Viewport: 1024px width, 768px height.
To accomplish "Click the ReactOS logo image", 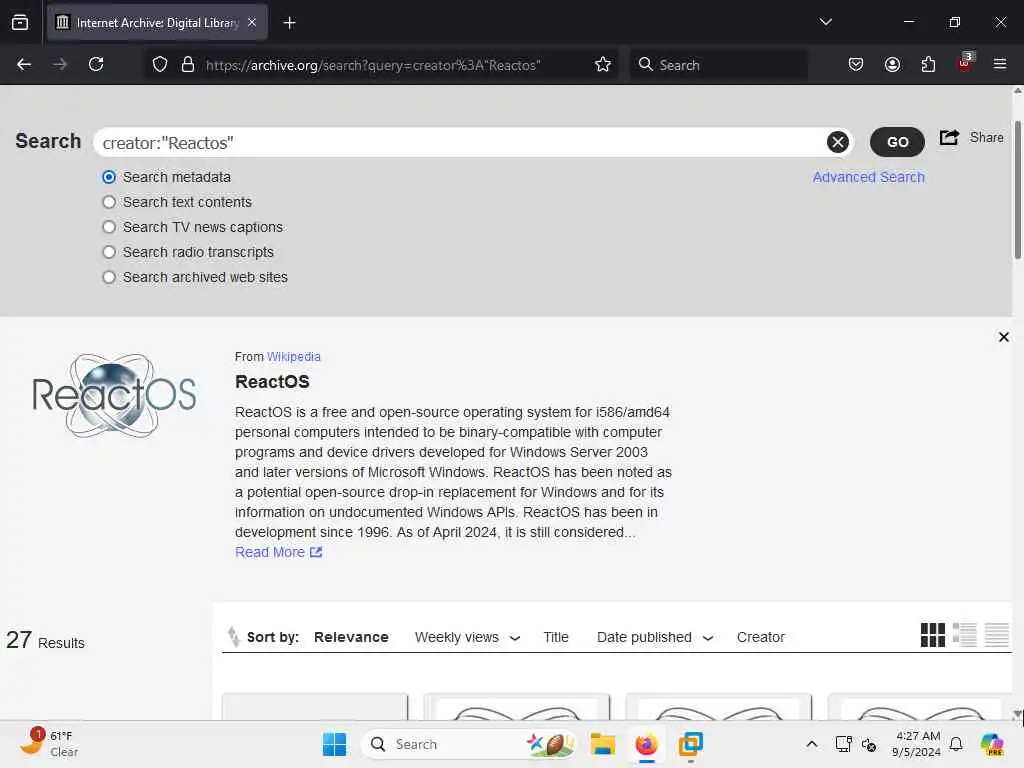I will point(114,395).
